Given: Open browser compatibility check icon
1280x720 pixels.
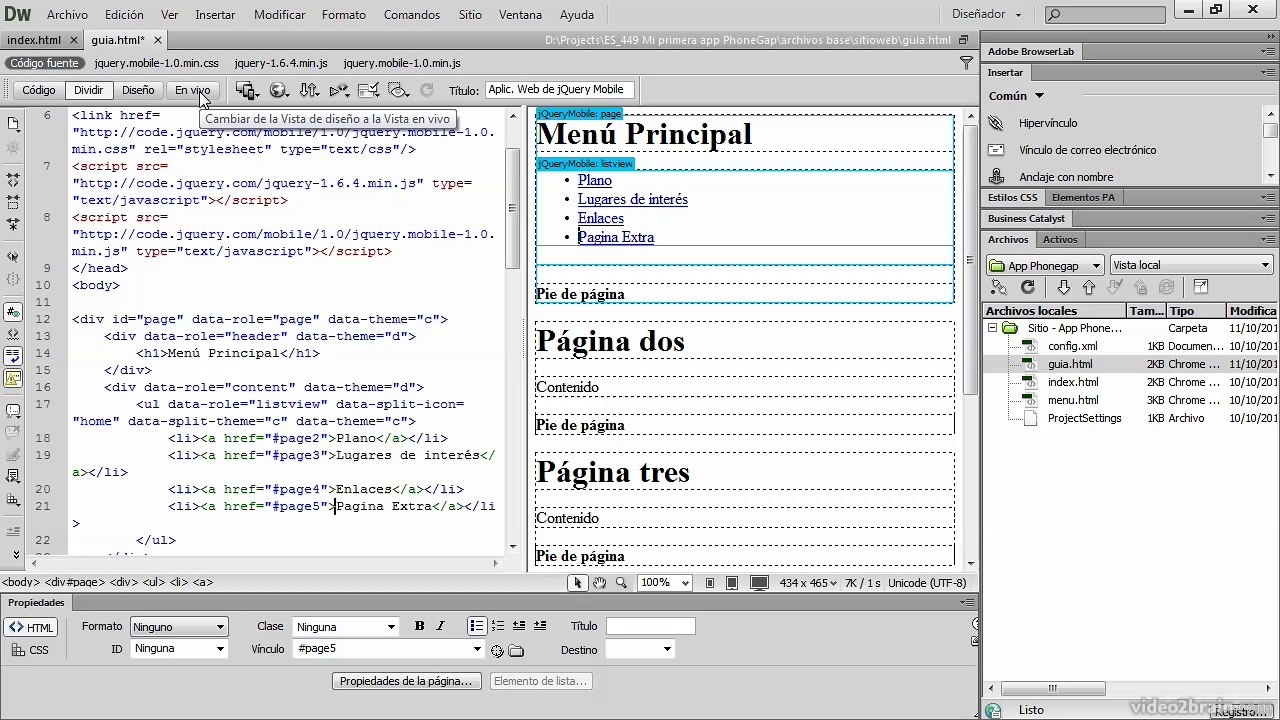Looking at the screenshot, I should (x=368, y=90).
